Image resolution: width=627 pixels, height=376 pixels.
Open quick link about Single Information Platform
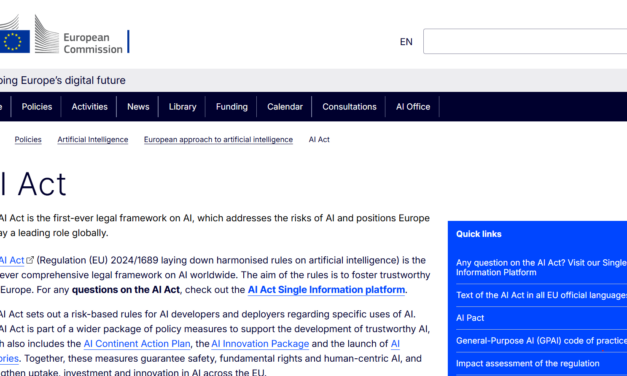pos(541,268)
